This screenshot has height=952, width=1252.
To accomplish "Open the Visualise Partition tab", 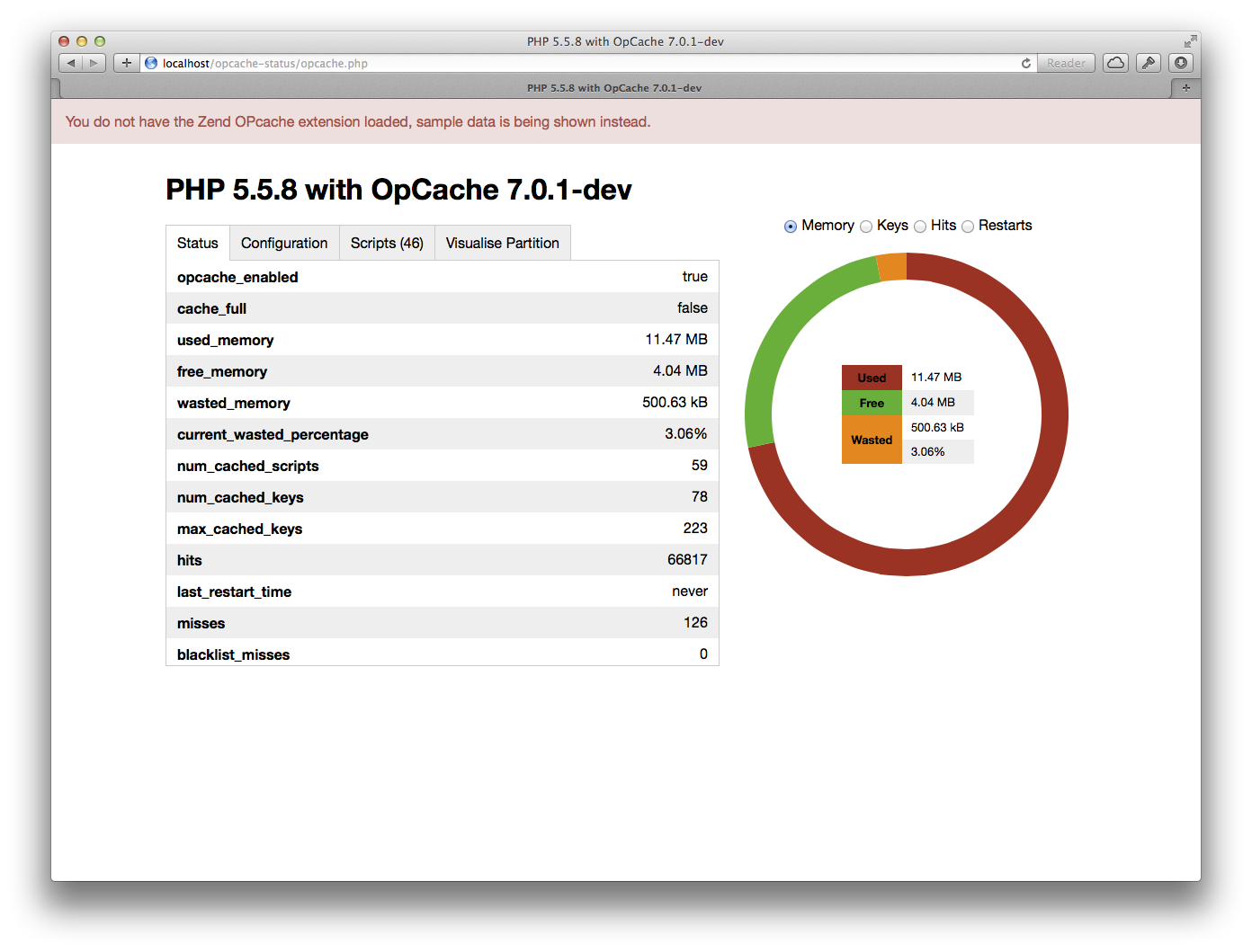I will [503, 243].
